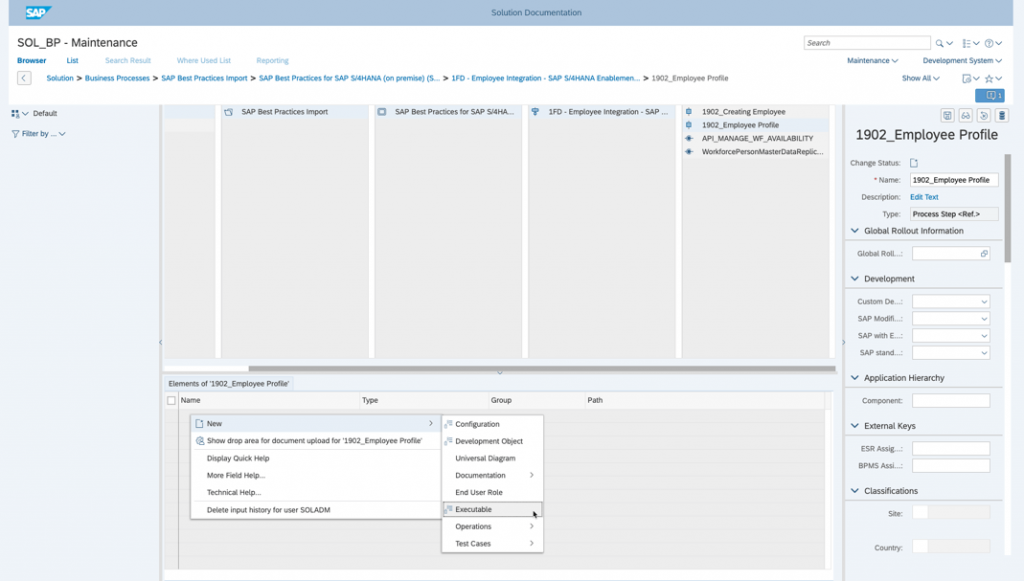Viewport: 1024px width, 581px height.
Task: Tick the select-all checkbox in Elements table header
Action: tap(171, 401)
